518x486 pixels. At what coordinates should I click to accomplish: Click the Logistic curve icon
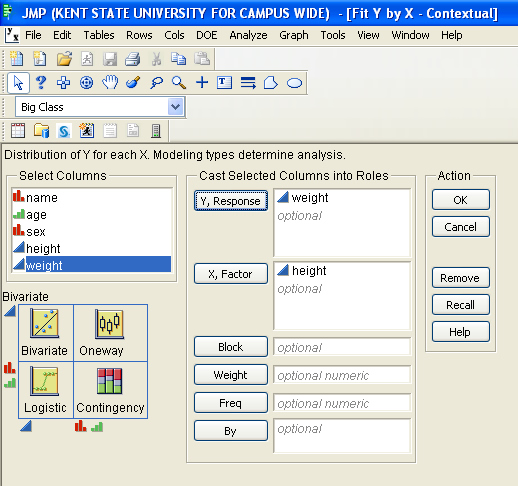click(x=44, y=381)
